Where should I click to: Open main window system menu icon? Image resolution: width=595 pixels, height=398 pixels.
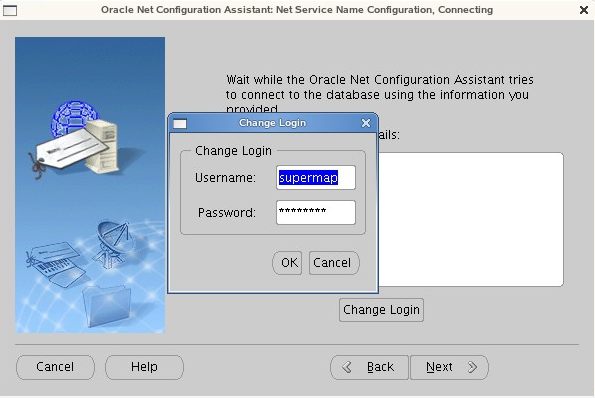(10, 10)
